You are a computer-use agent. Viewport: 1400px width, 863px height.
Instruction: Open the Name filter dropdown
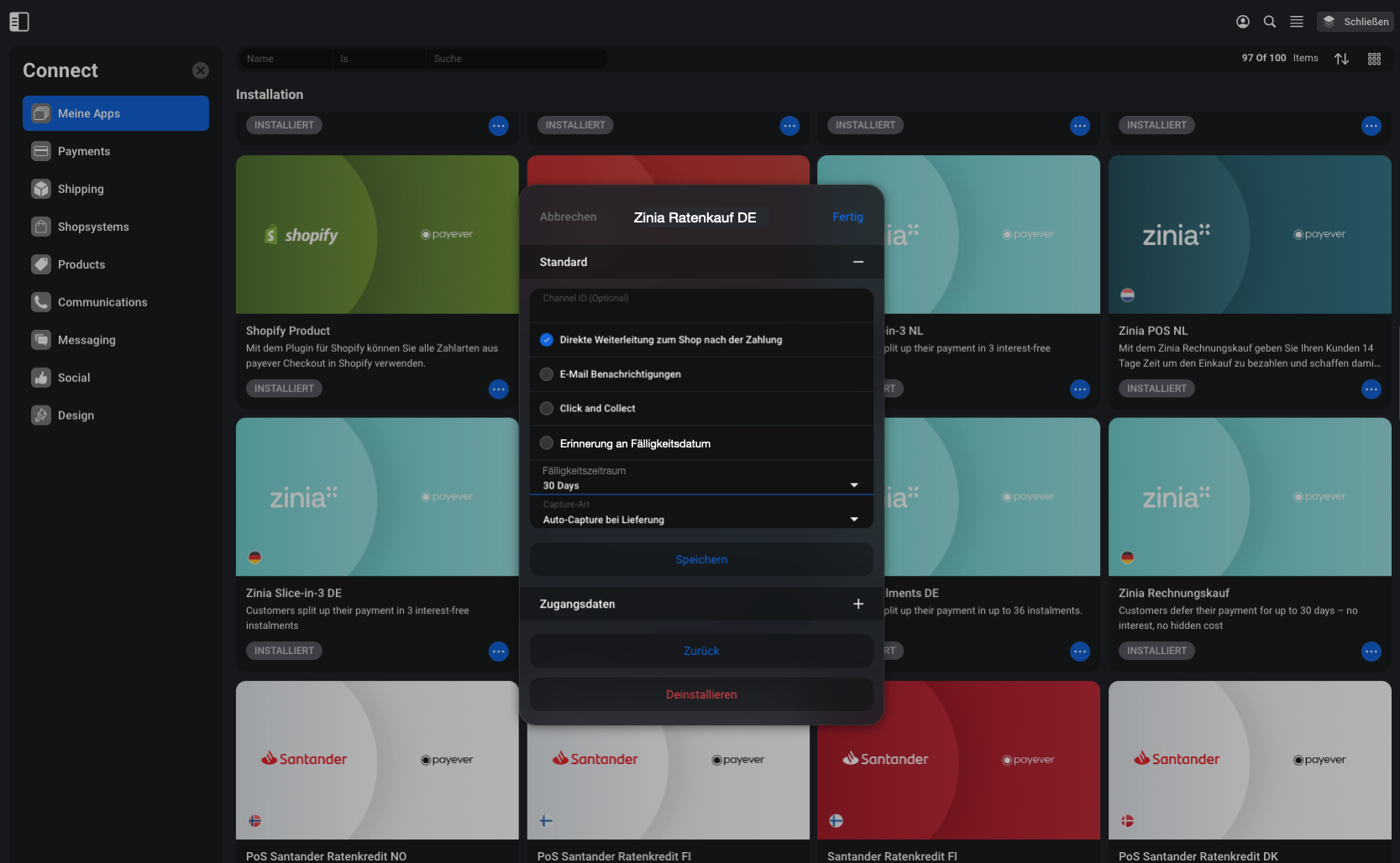(285, 59)
